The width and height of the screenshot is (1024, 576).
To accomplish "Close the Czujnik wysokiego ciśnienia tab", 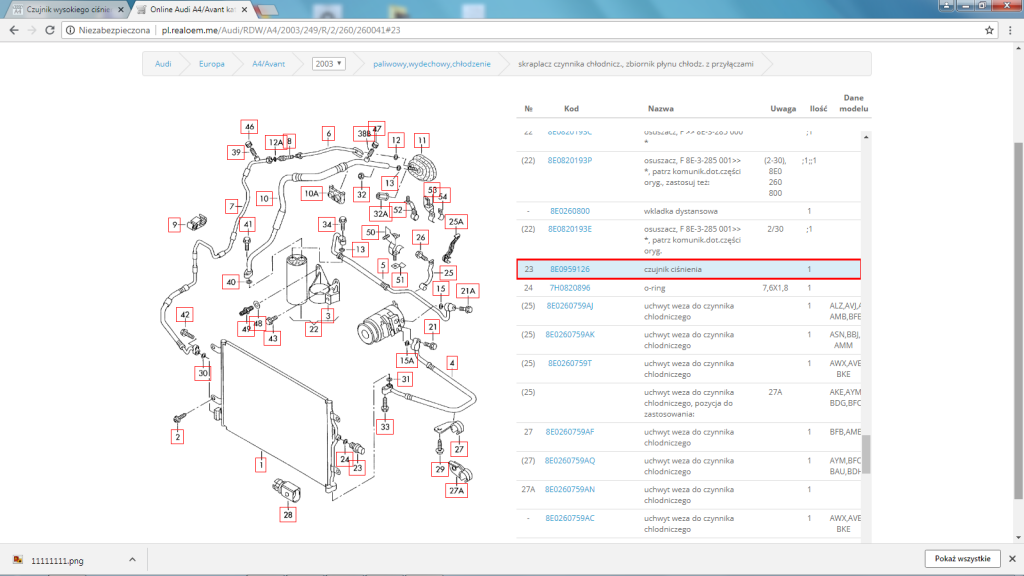I will click(121, 10).
